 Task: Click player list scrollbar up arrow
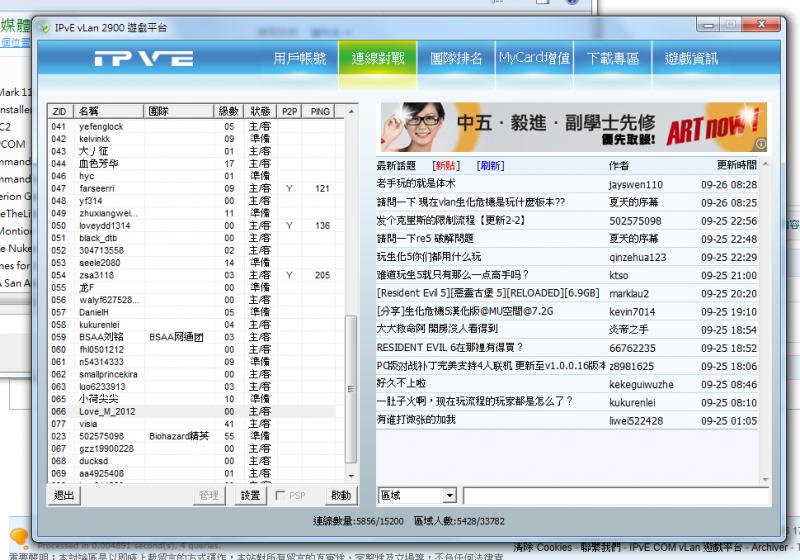(351, 111)
